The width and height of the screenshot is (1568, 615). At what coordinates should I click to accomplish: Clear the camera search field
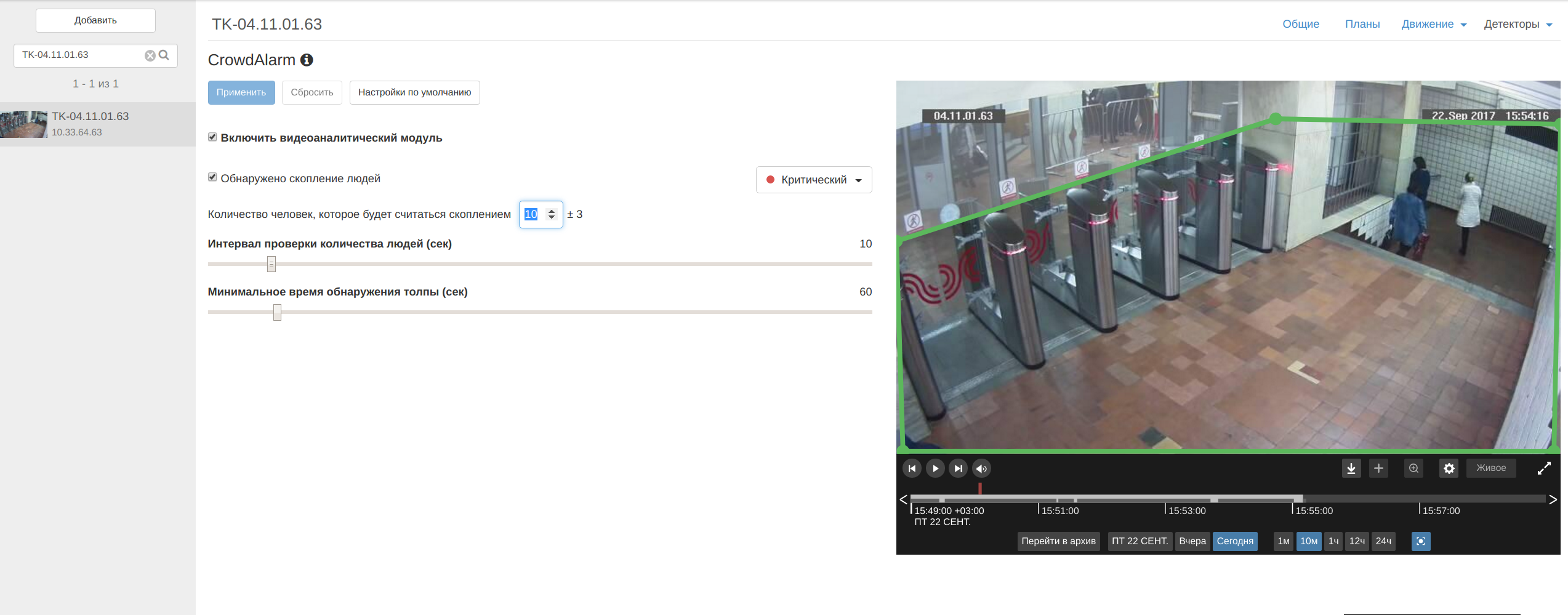coord(150,55)
